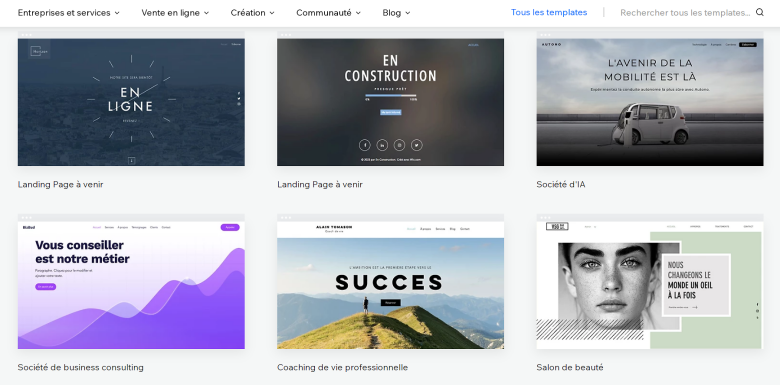This screenshot has height=385, width=780.
Task: Click the NOUS CHANGEONS LE MONDE text box
Action: coord(696,285)
